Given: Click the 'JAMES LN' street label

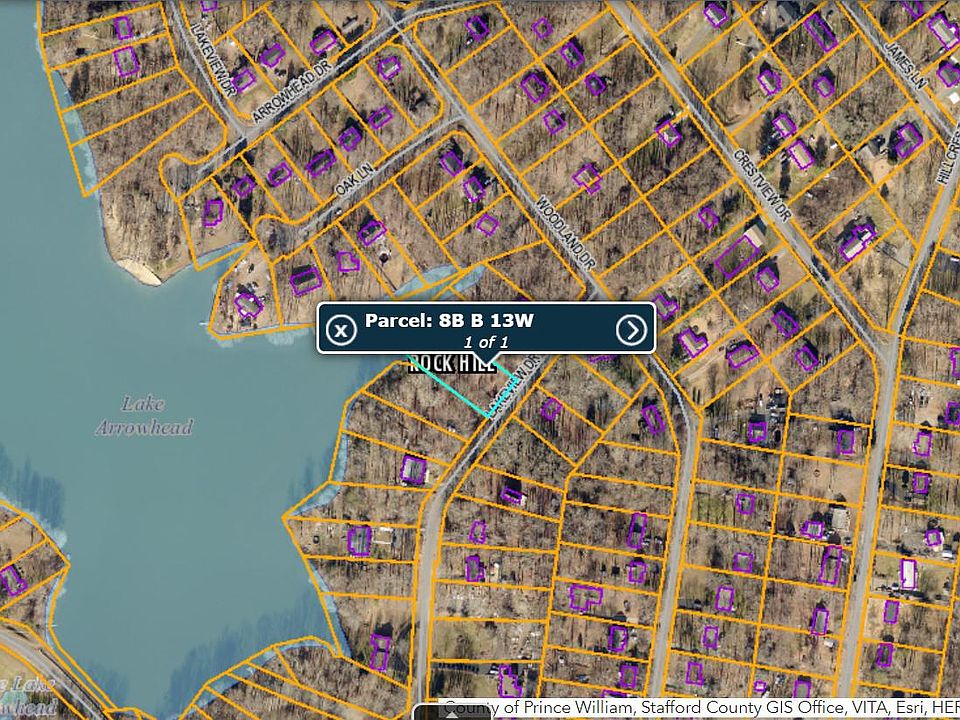Looking at the screenshot, I should (x=906, y=65).
